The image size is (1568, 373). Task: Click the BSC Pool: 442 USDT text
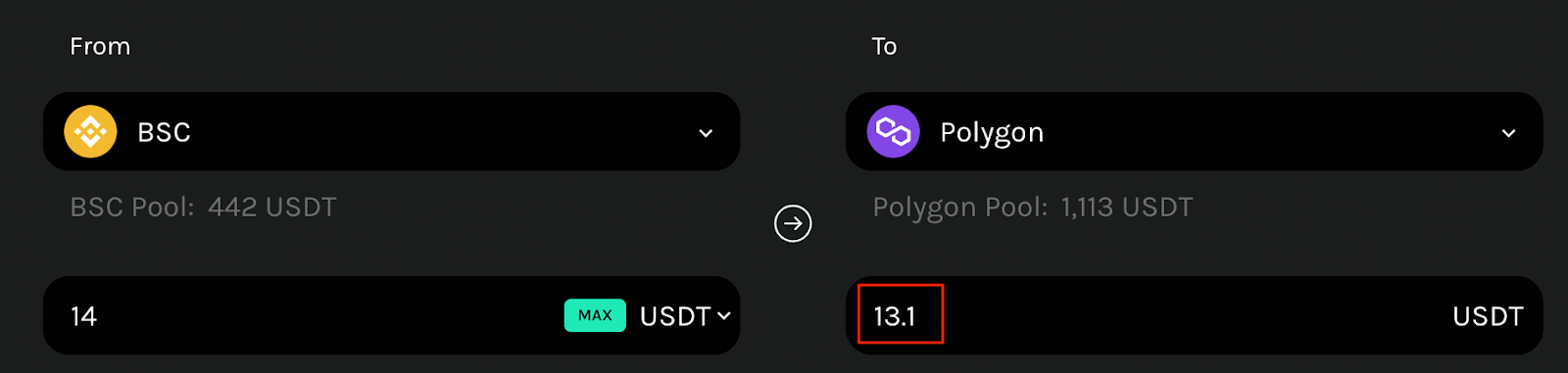point(203,207)
